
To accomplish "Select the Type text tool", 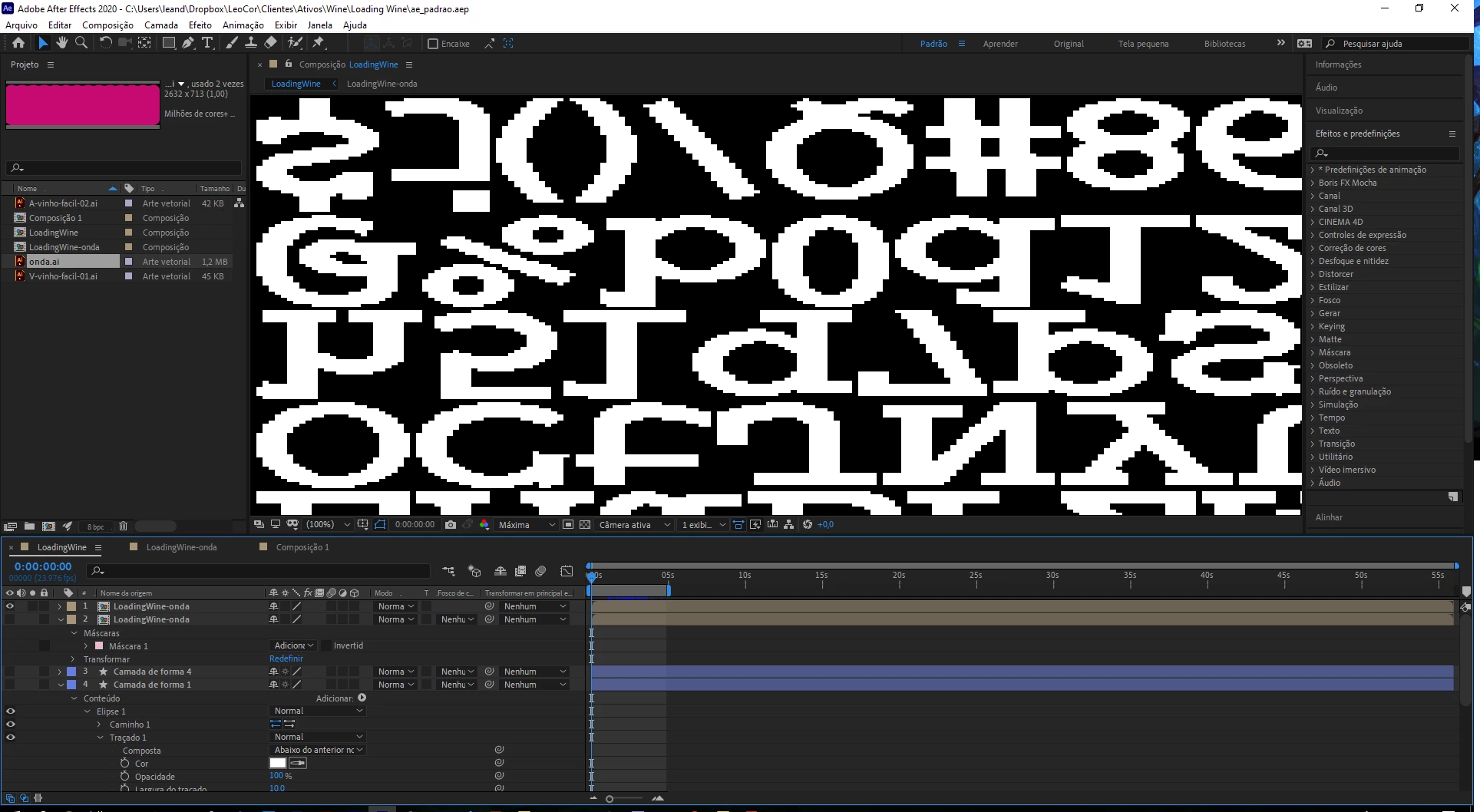I will (x=207, y=43).
